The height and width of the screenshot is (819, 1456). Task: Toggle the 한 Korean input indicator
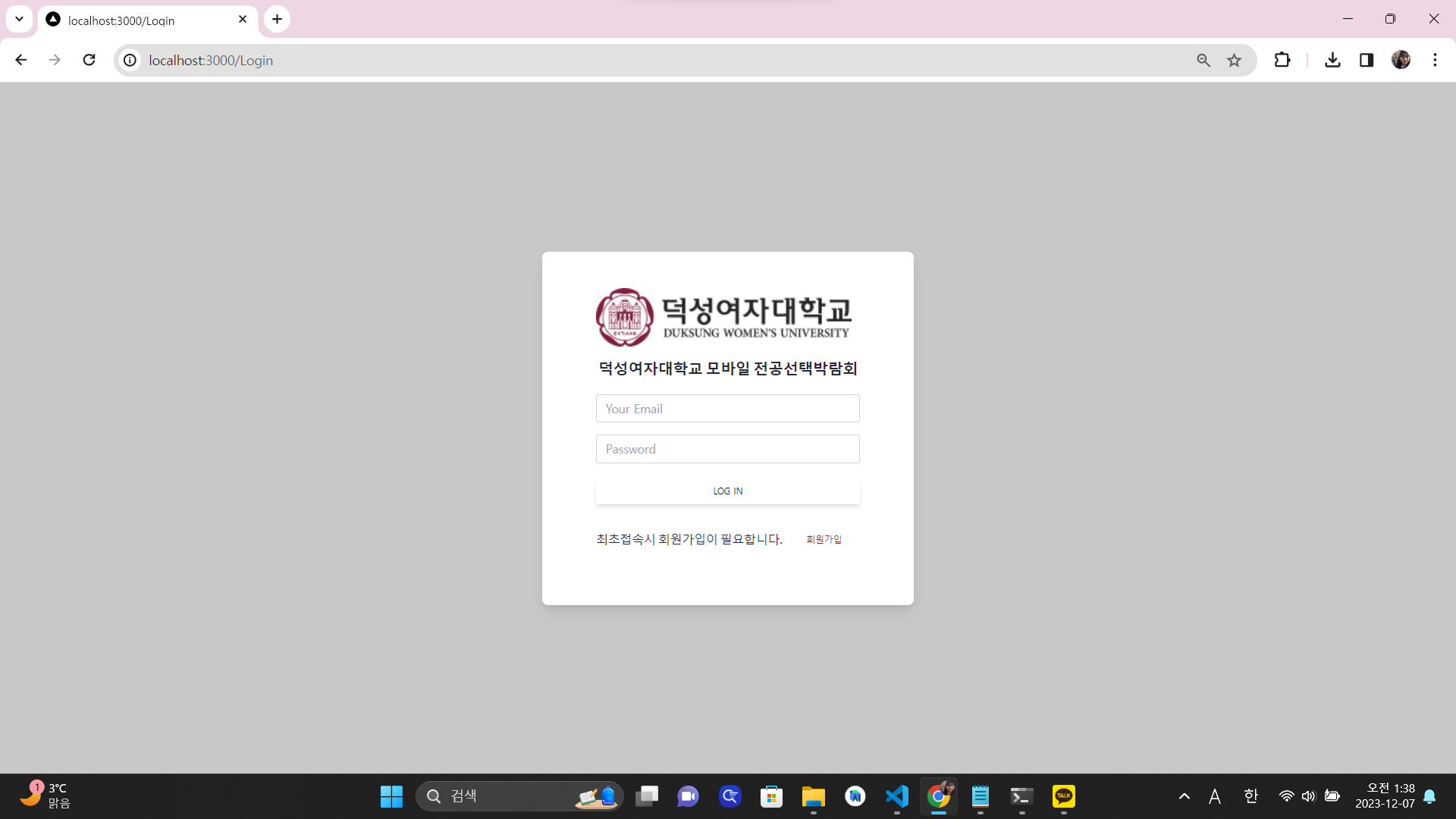pyautogui.click(x=1251, y=796)
